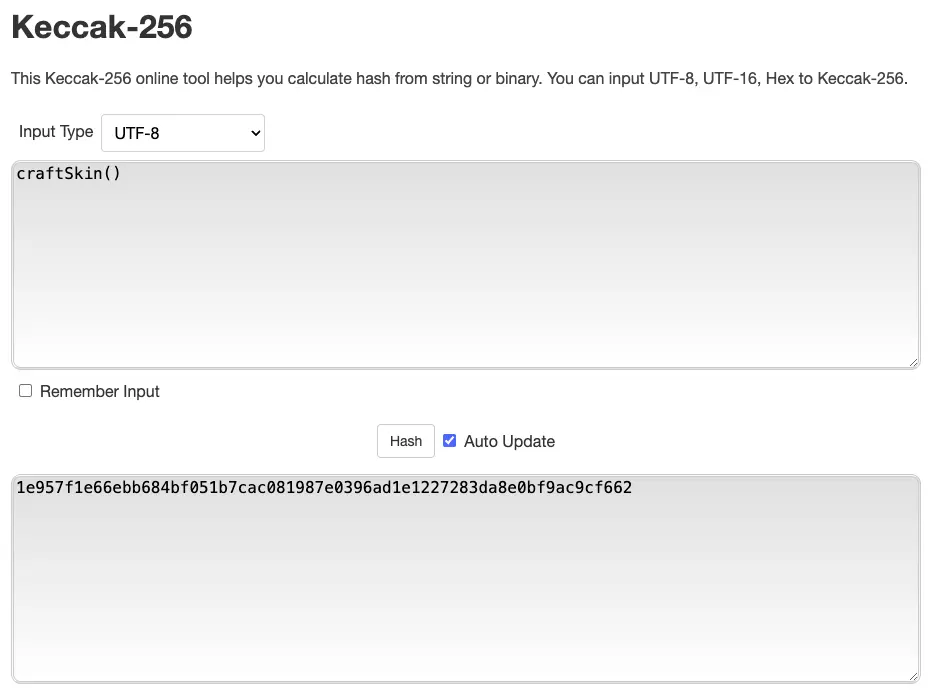Click the Keccak-256 page heading
934x697 pixels.
(x=101, y=28)
